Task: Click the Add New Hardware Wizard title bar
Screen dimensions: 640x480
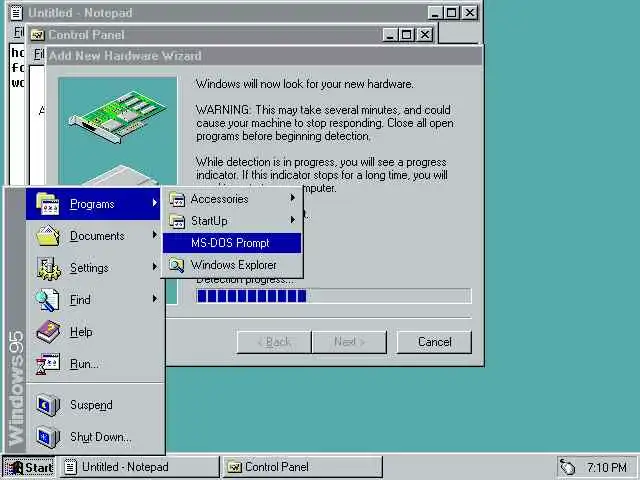Action: click(264, 56)
